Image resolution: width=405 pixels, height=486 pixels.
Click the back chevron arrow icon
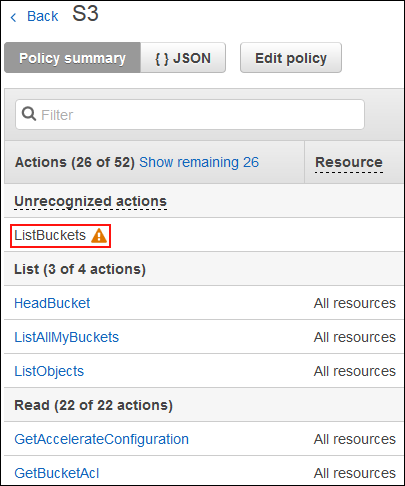tap(13, 17)
